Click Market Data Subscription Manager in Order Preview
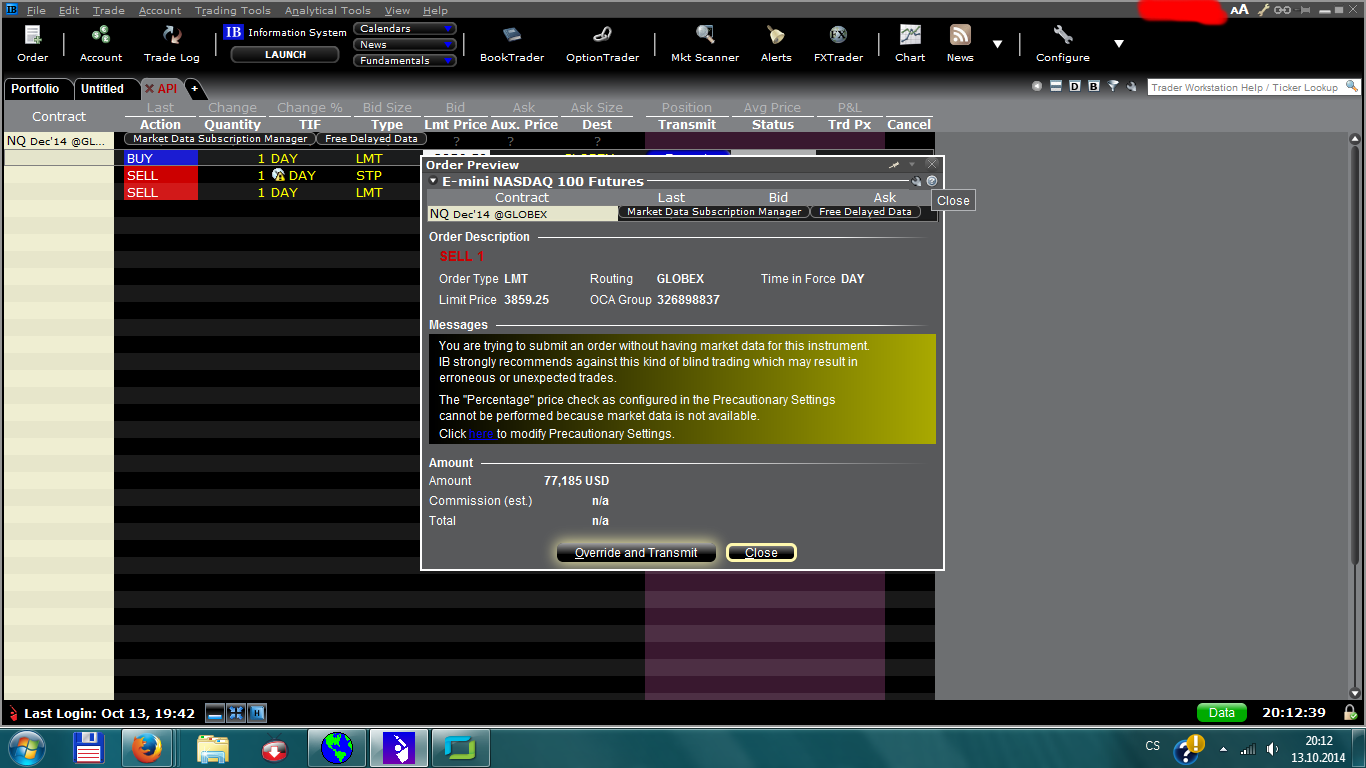 click(714, 212)
